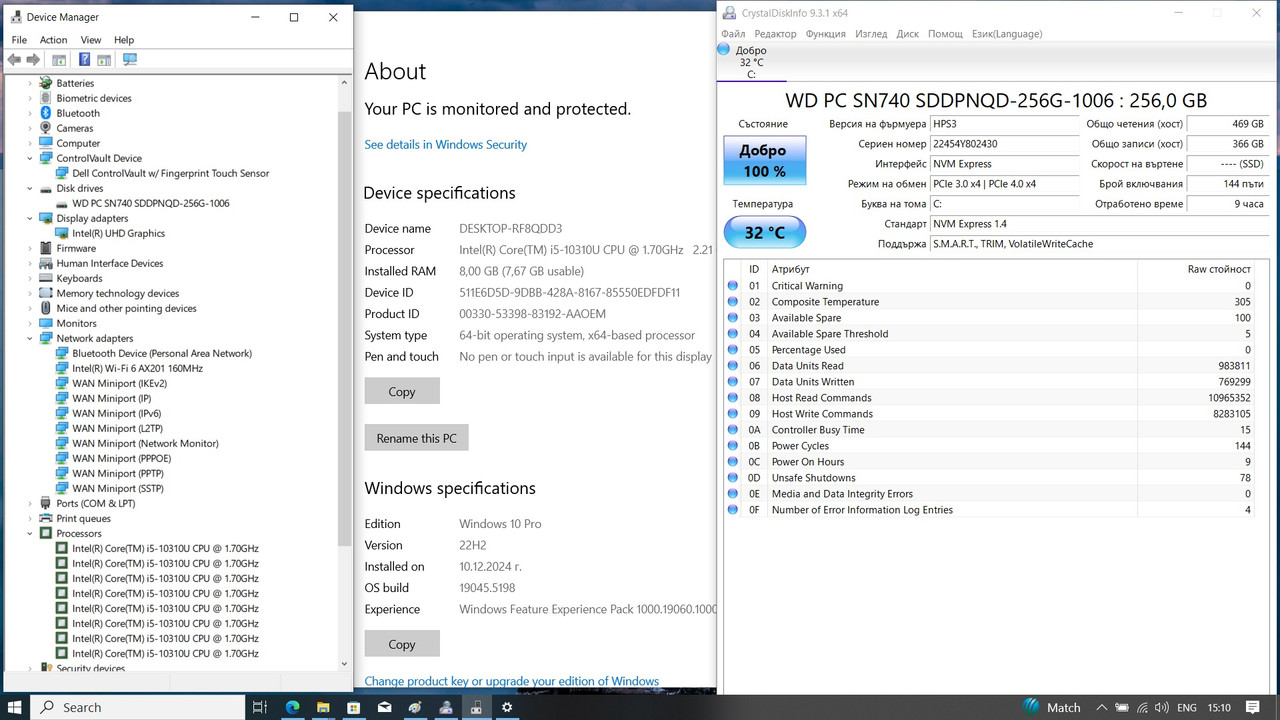The width and height of the screenshot is (1280, 720).
Task: Click Scan for hardware changes toolbar icon
Action: (130, 60)
